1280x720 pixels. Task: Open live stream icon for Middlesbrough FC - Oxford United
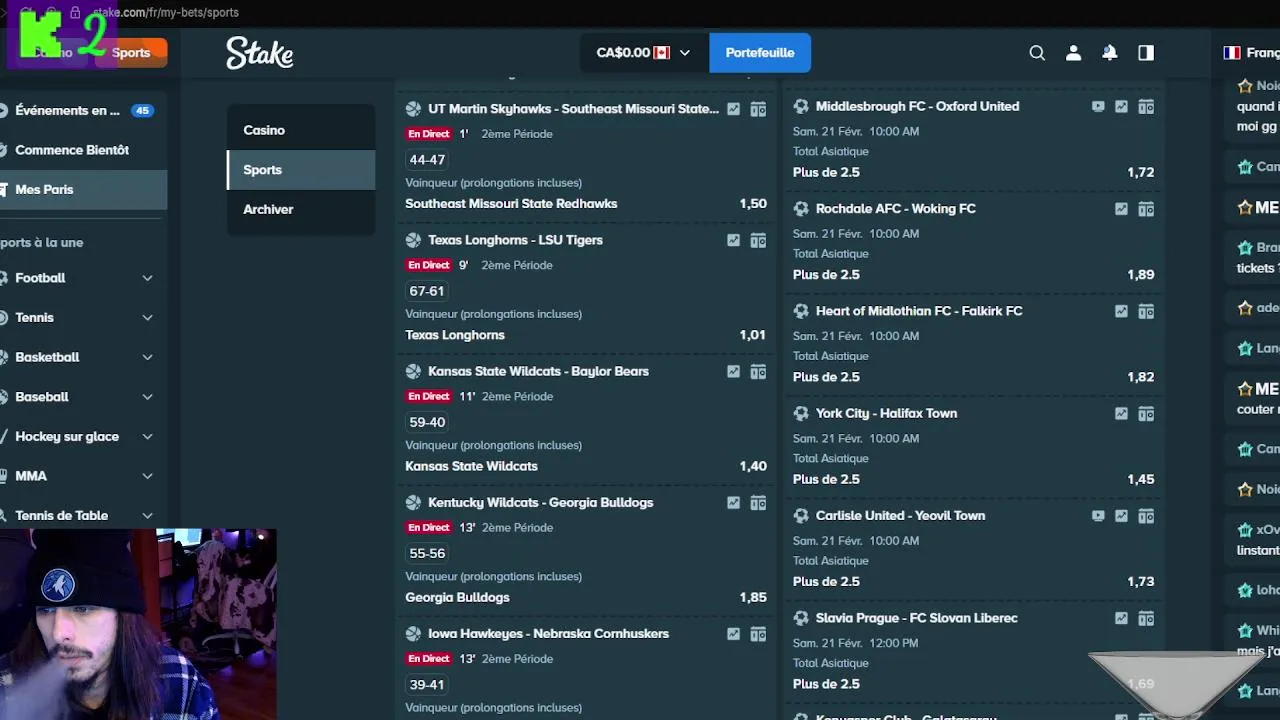coord(1098,106)
